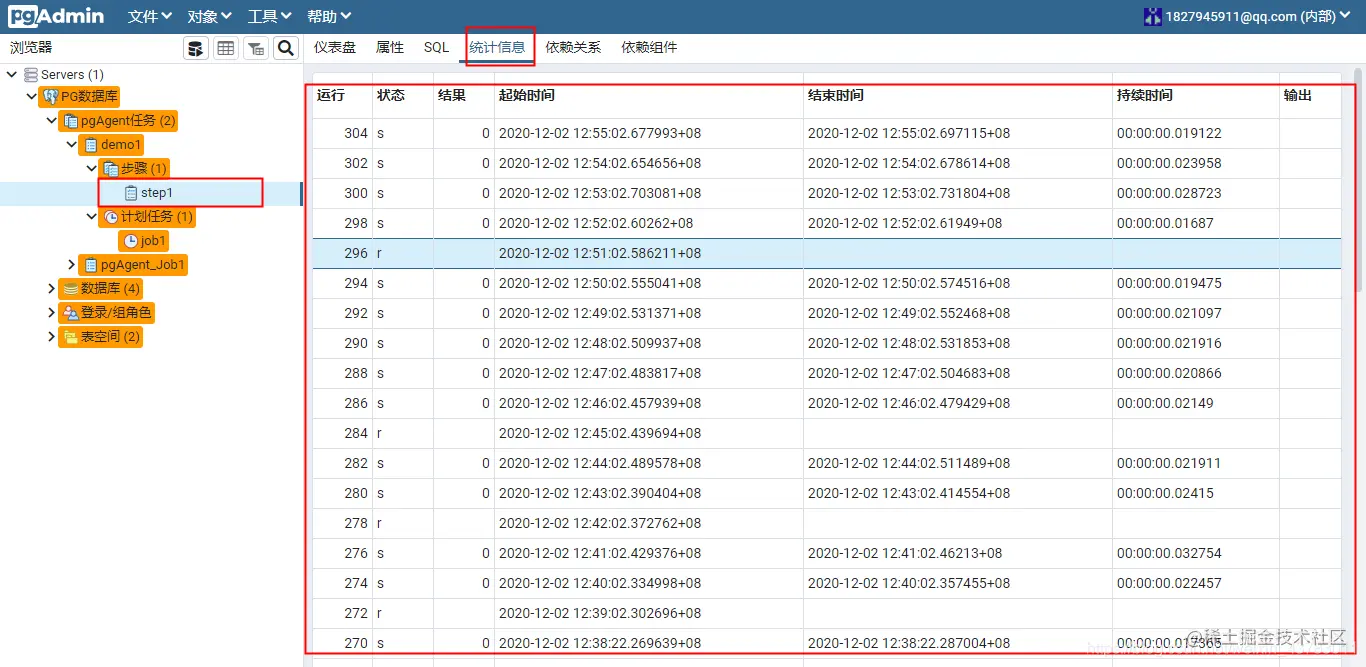
Task: Select the pgAgent_Job1 tree item
Action: 143,265
